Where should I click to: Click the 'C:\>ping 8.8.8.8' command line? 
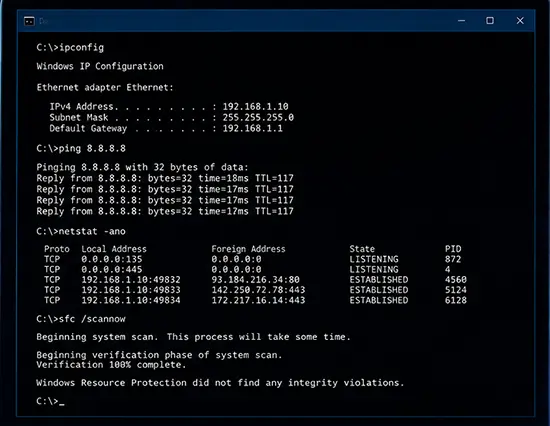pos(81,148)
